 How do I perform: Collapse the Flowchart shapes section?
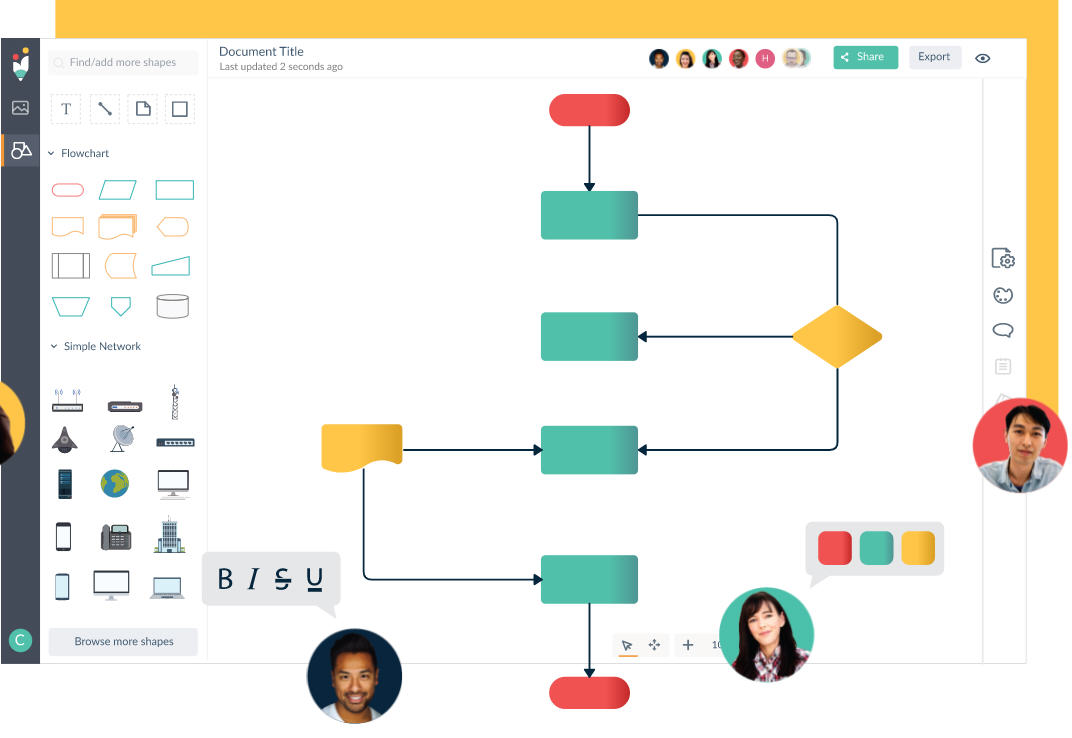click(51, 153)
